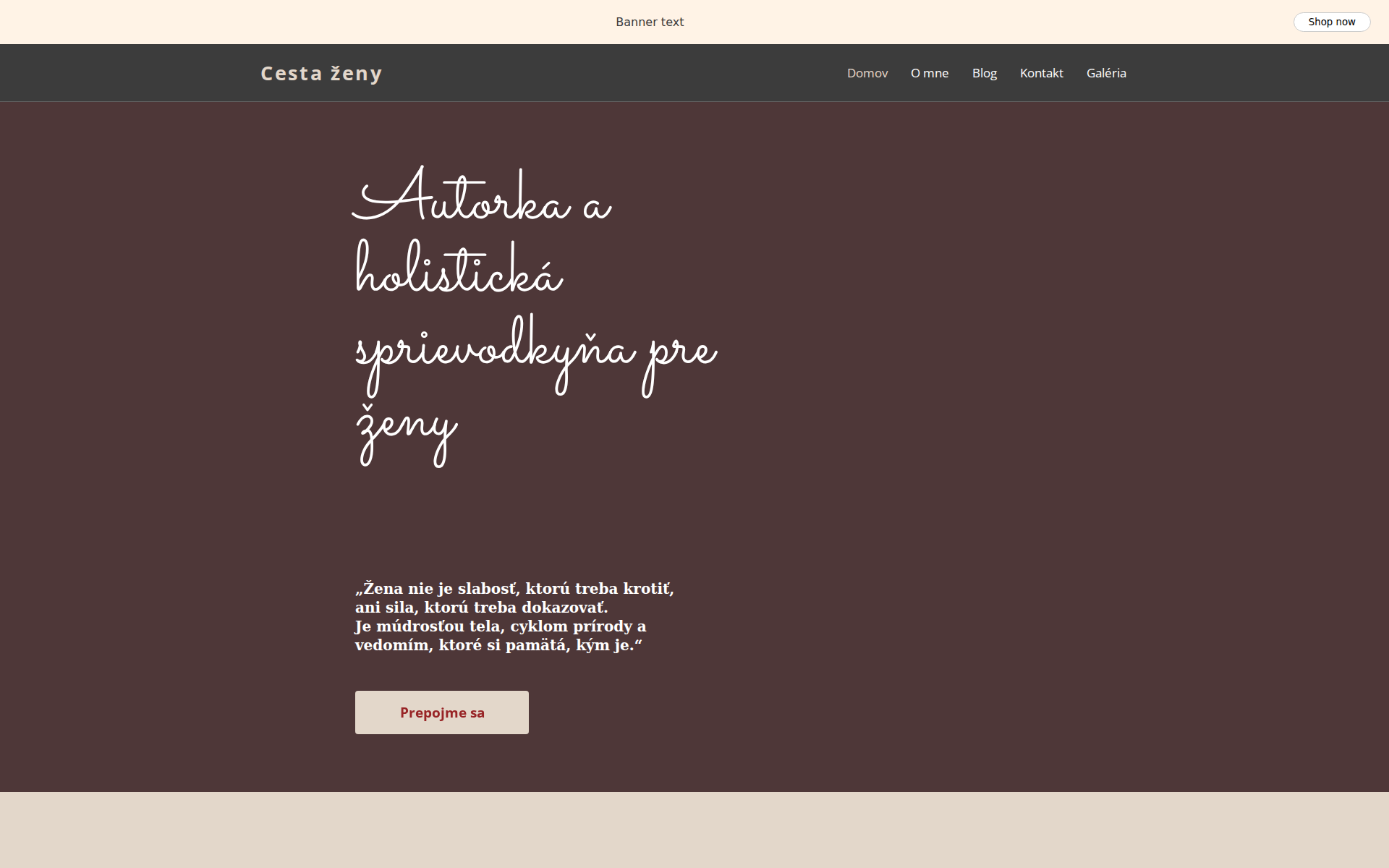Click the heading word 'ženy' in script font
The height and width of the screenshot is (868, 1389).
407,427
